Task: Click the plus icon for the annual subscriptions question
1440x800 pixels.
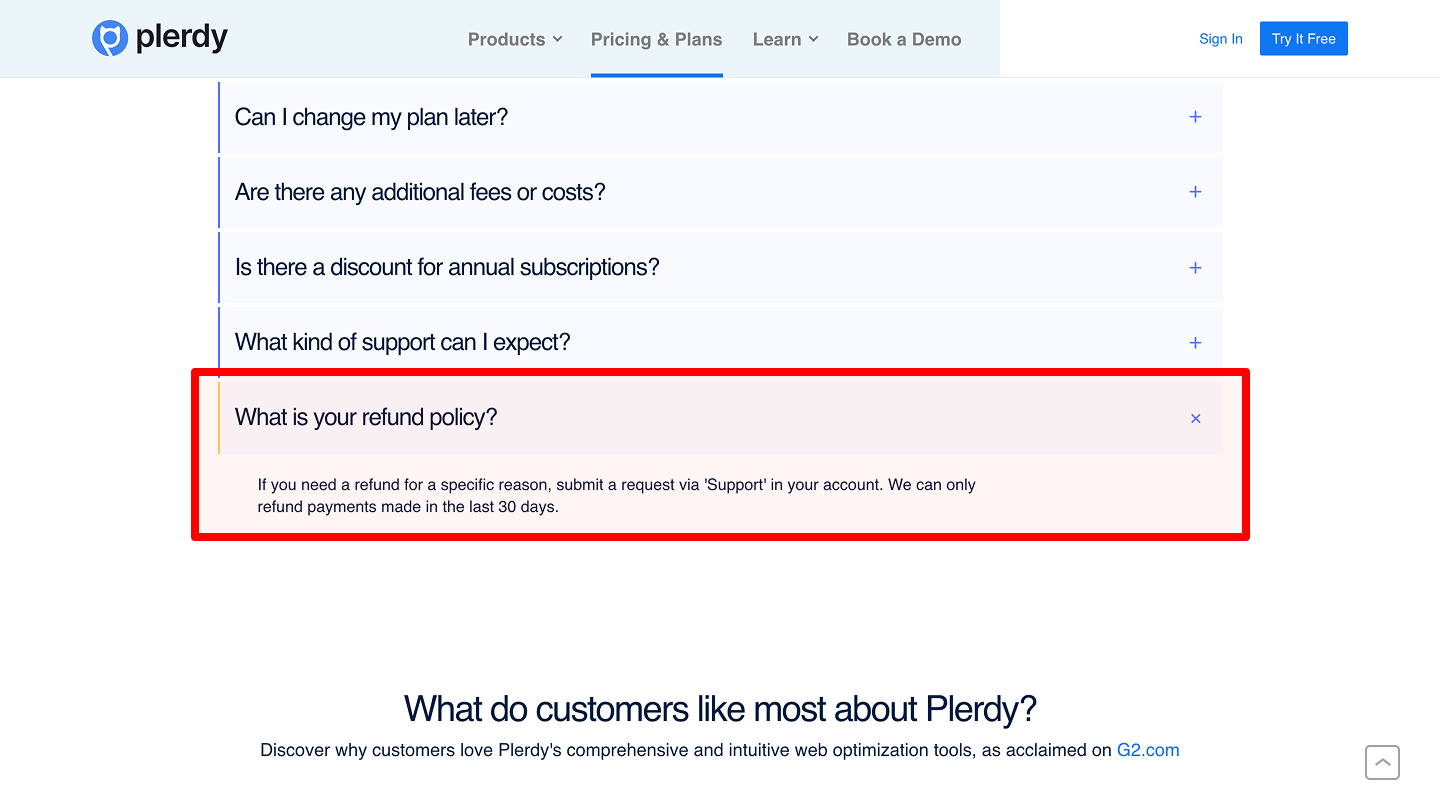Action: [x=1195, y=267]
